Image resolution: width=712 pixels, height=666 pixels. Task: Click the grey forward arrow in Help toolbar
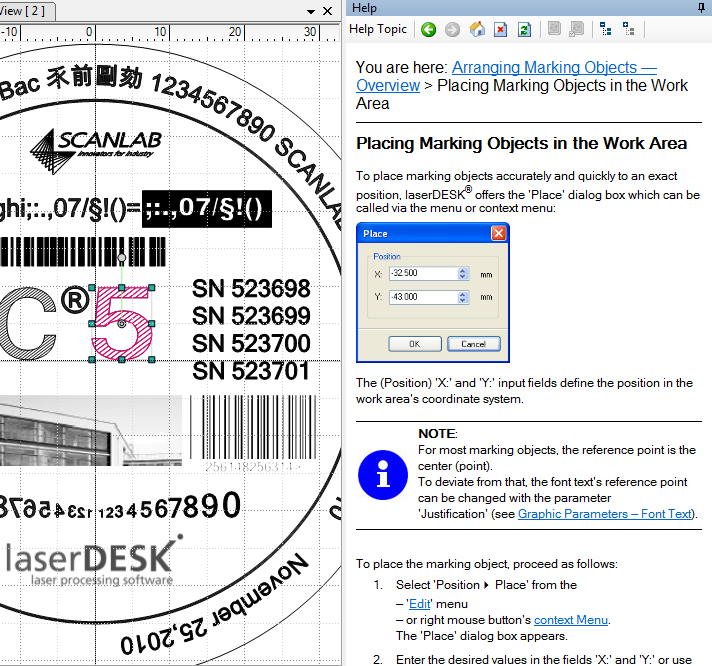click(452, 30)
